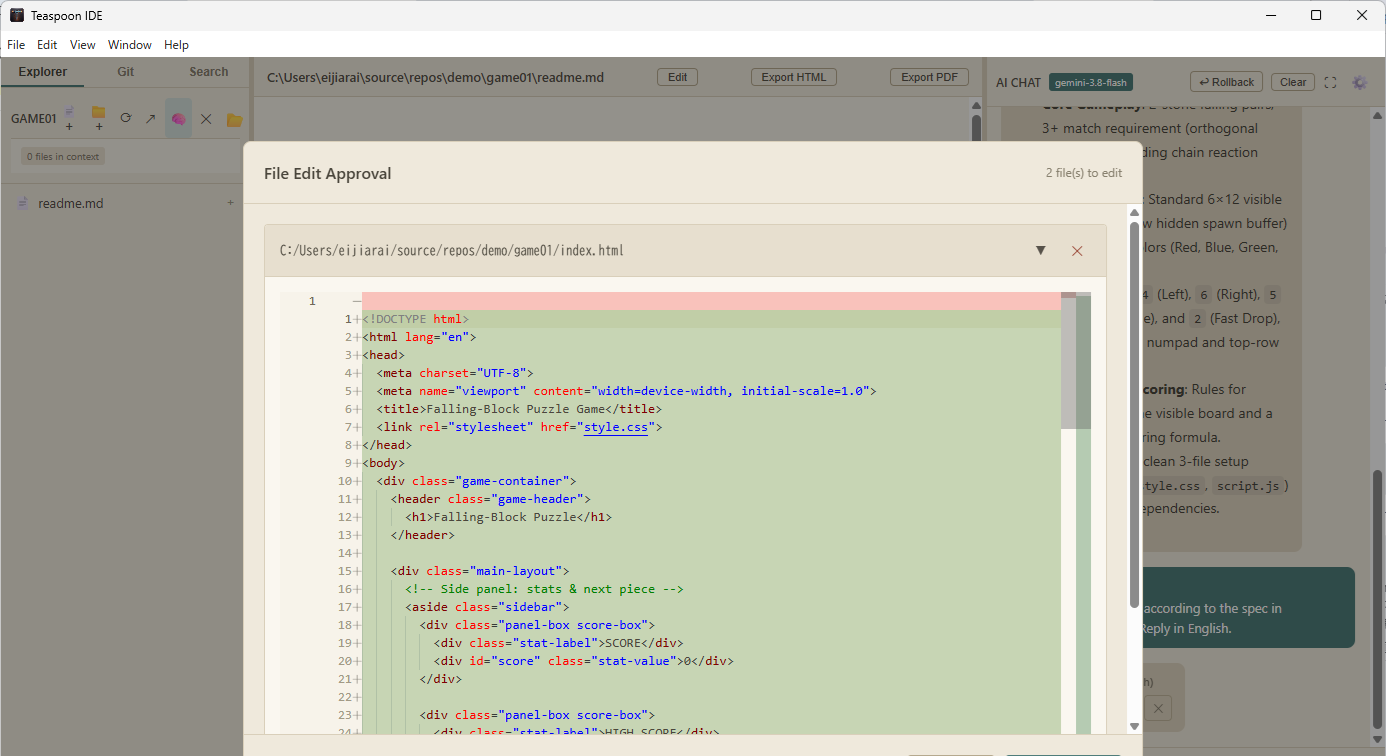The height and width of the screenshot is (756, 1386).
Task: Open the File menu
Action: click(16, 45)
